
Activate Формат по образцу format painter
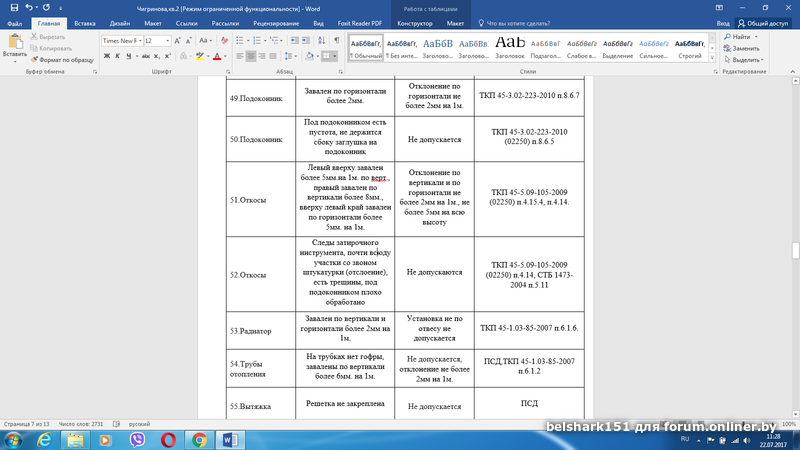pyautogui.click(x=62, y=60)
